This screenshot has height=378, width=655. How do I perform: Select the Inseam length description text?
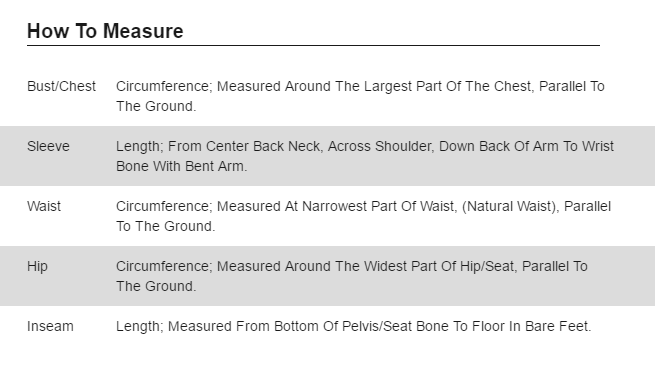point(354,326)
